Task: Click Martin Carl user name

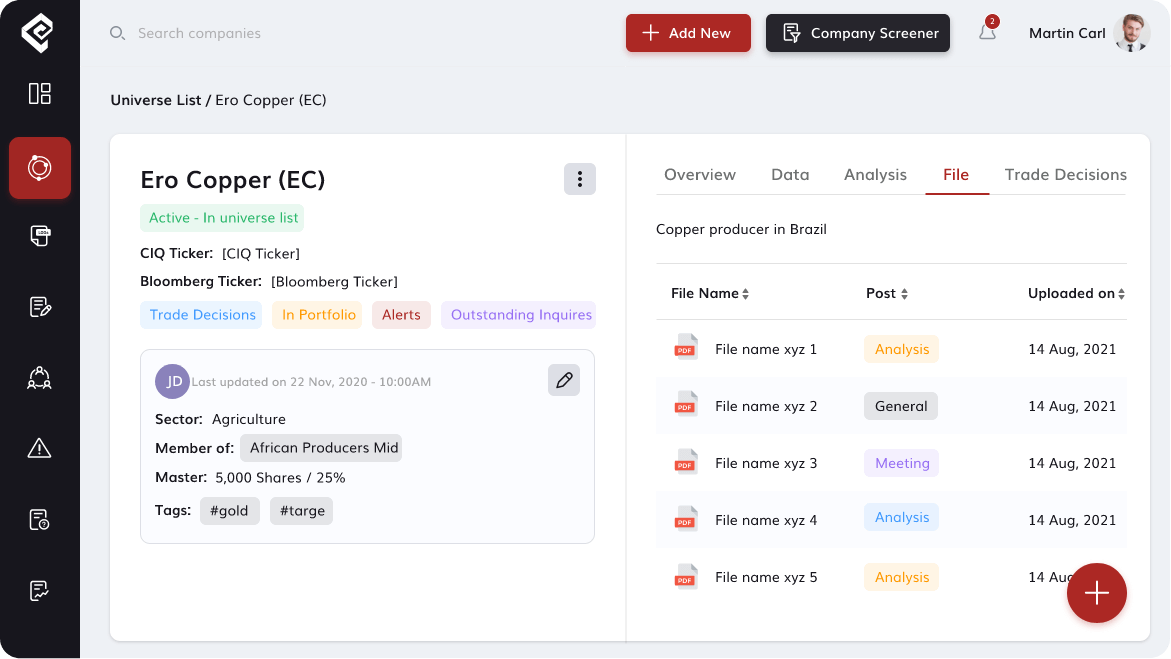Action: pos(1066,33)
